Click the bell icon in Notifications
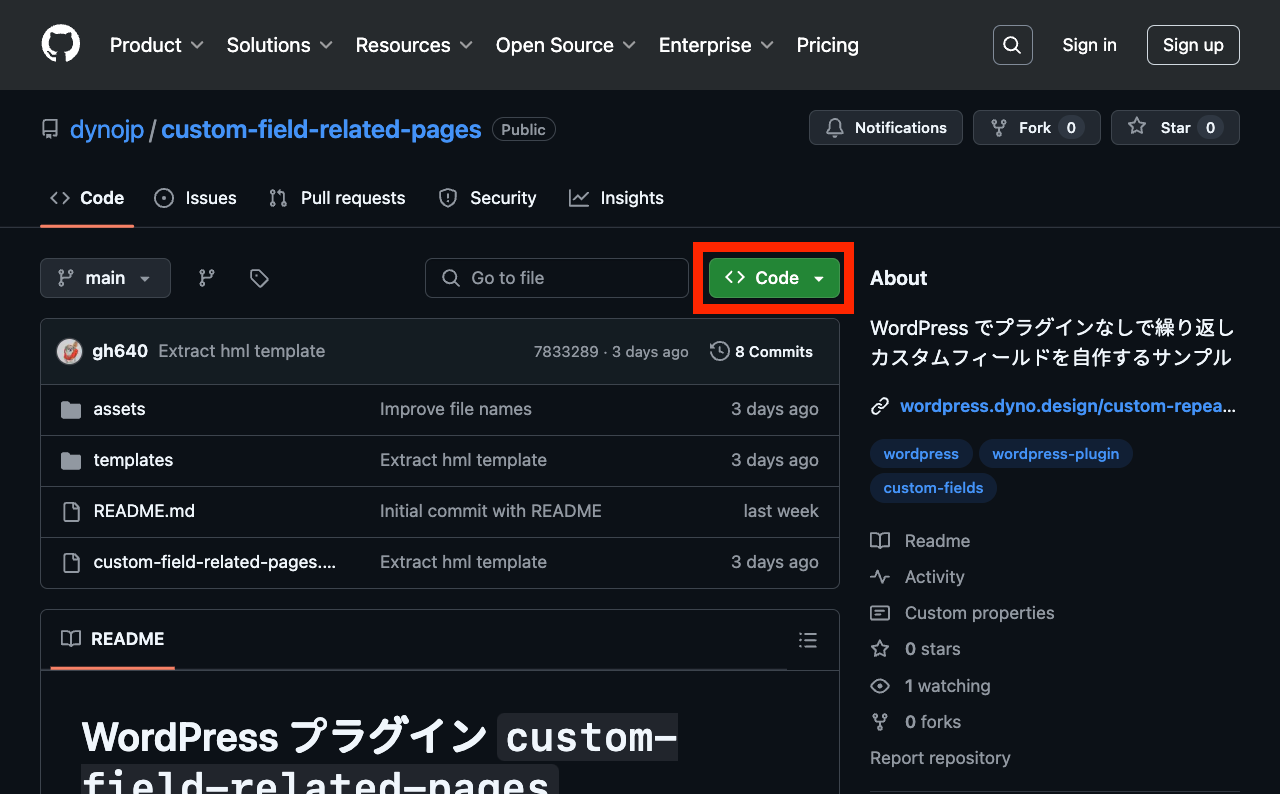1280x794 pixels. [x=834, y=128]
